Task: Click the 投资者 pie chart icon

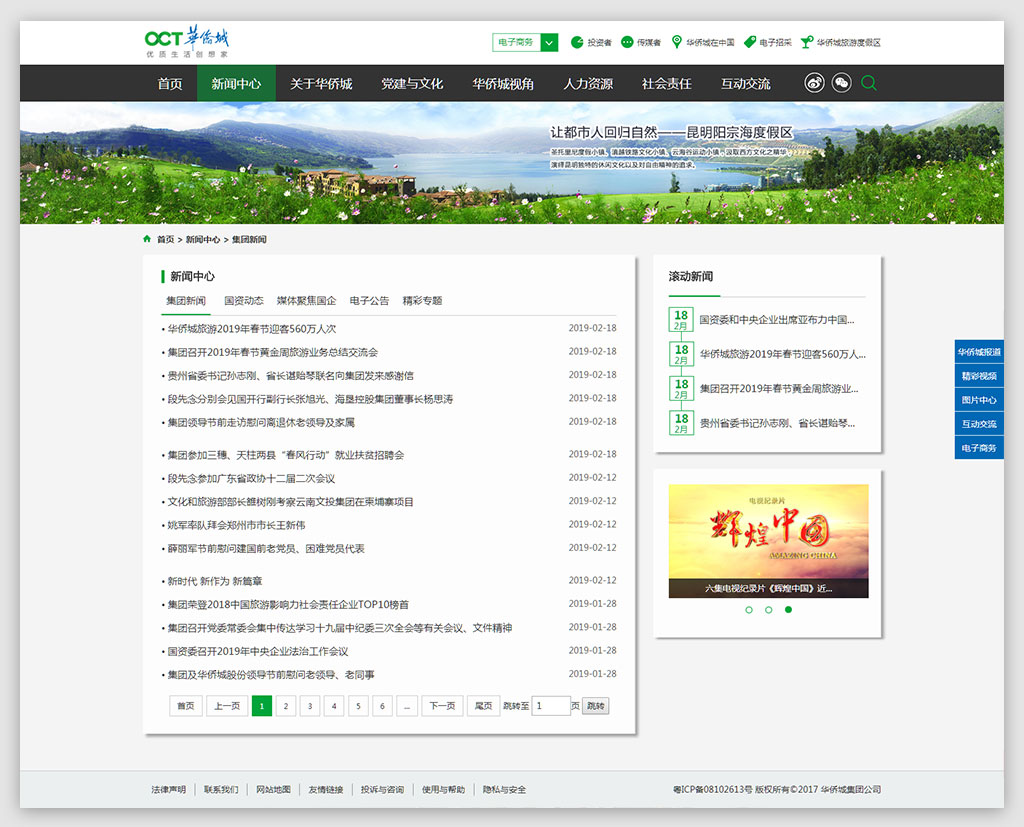Action: (577, 42)
